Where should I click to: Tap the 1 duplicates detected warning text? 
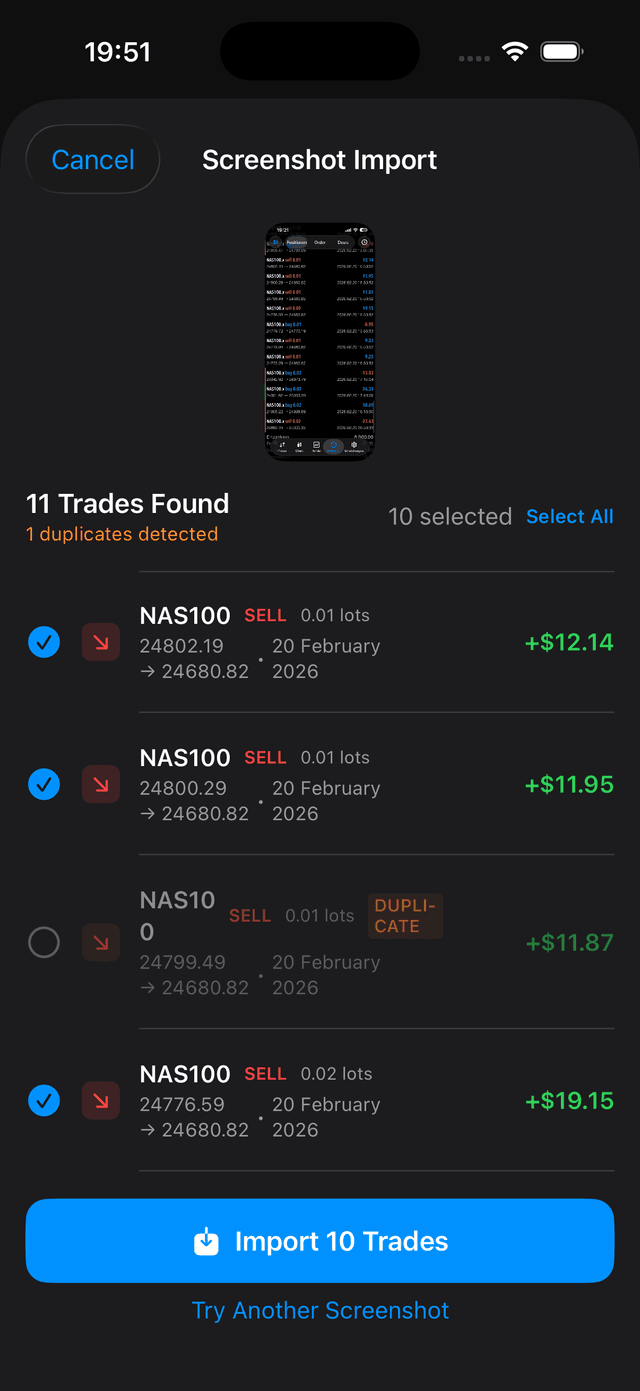[122, 534]
